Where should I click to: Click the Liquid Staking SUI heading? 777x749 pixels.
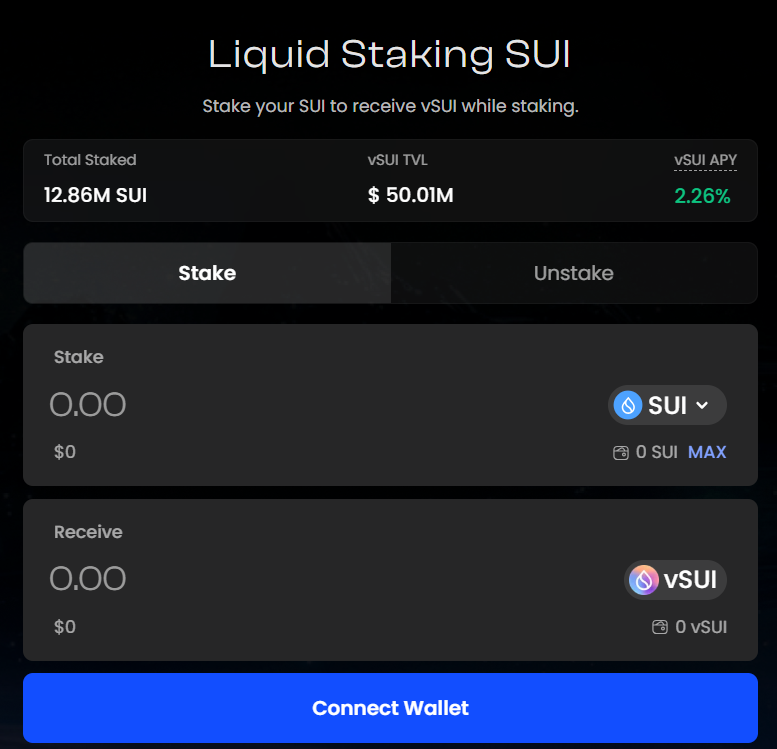pos(389,54)
